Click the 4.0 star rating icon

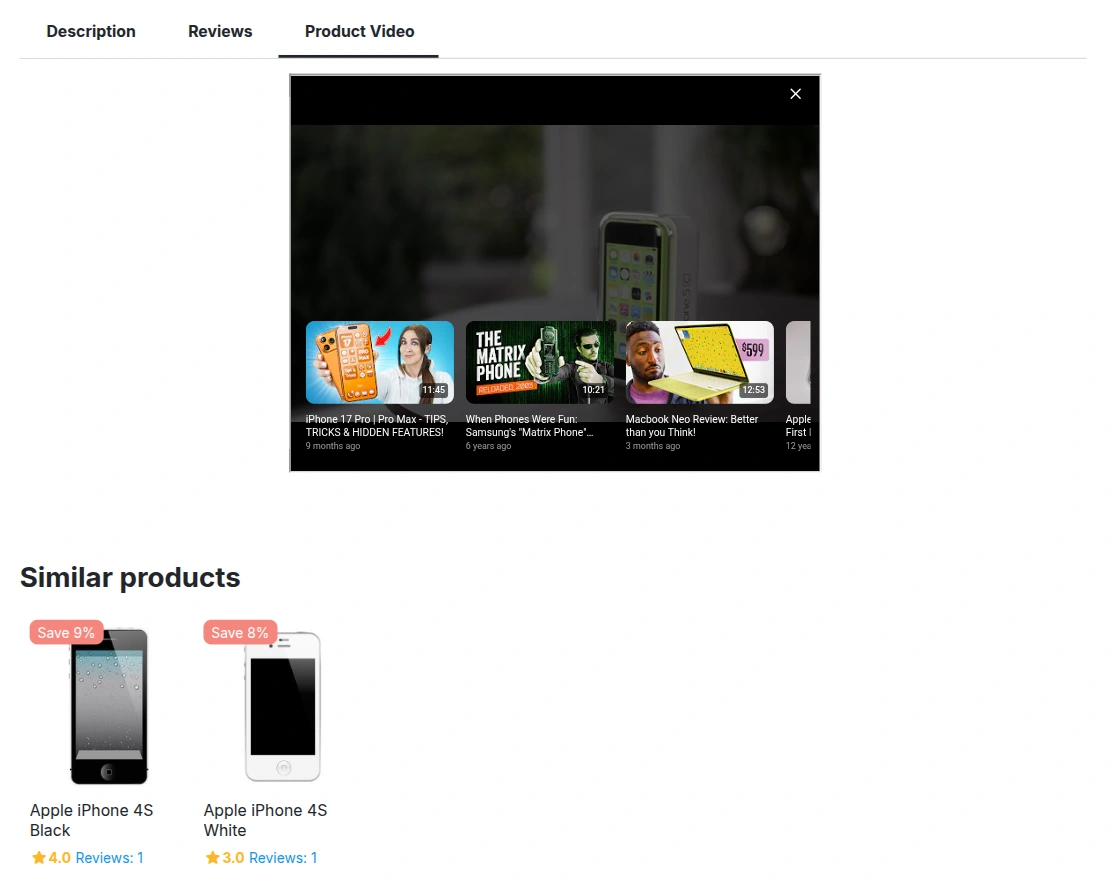(39, 857)
